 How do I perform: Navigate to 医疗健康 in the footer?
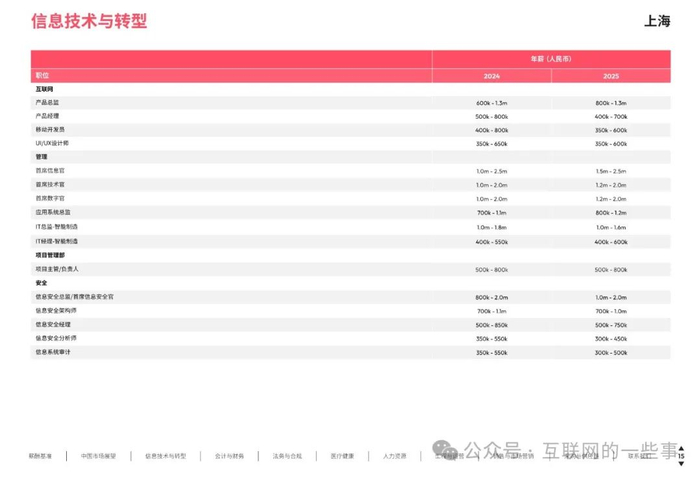click(x=342, y=456)
